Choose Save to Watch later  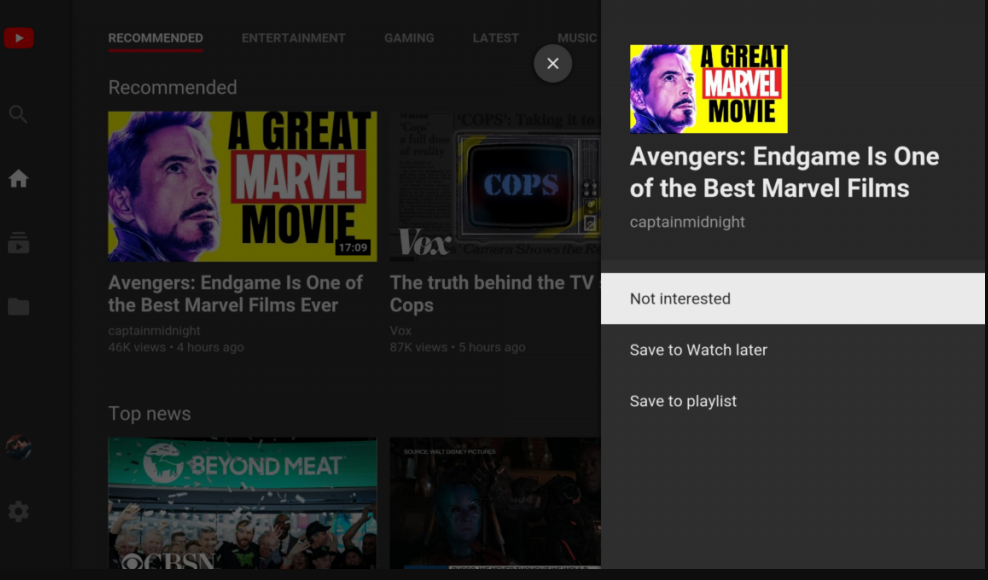[x=793, y=350]
